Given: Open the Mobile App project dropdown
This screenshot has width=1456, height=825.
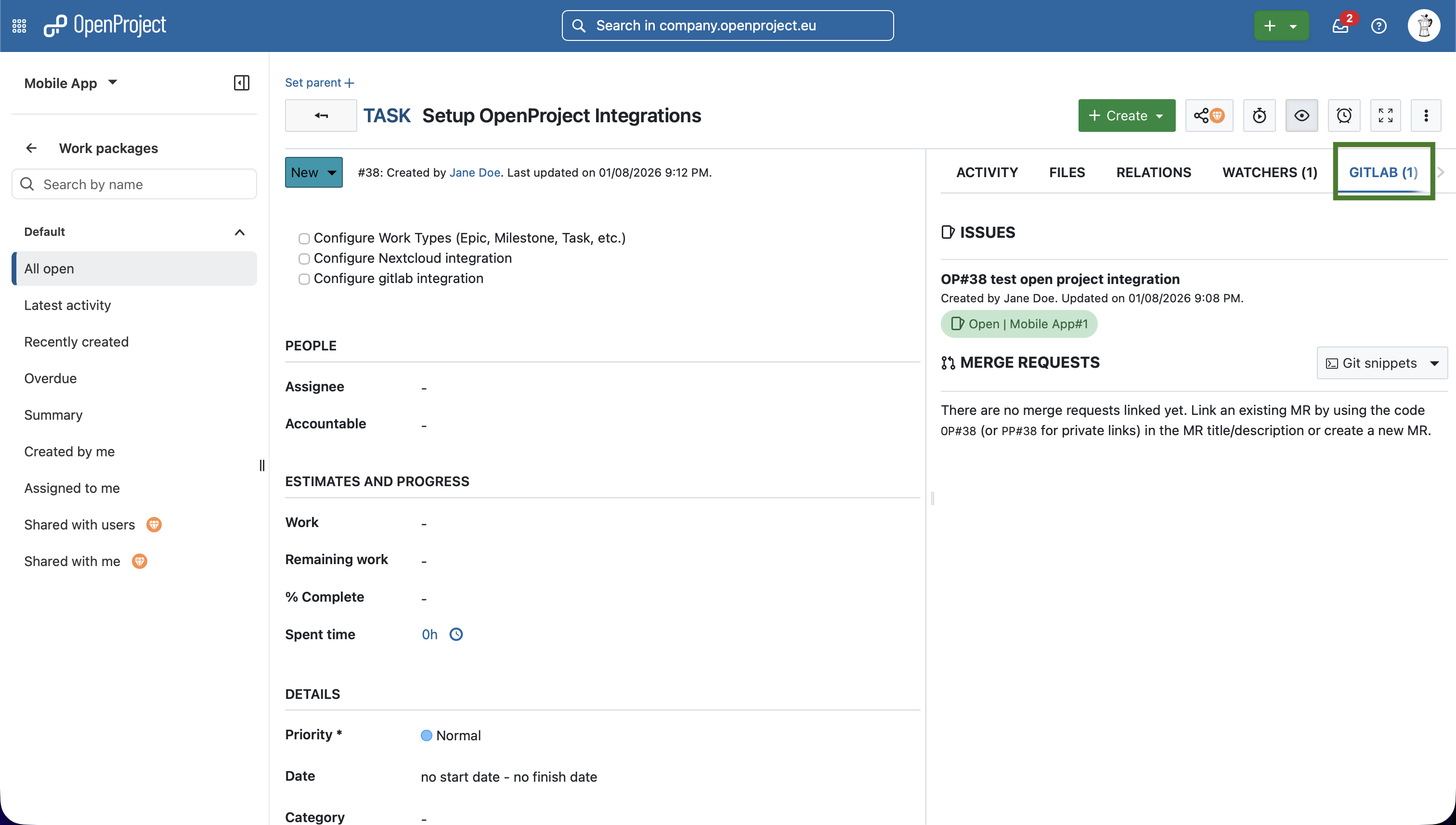Looking at the screenshot, I should (70, 83).
